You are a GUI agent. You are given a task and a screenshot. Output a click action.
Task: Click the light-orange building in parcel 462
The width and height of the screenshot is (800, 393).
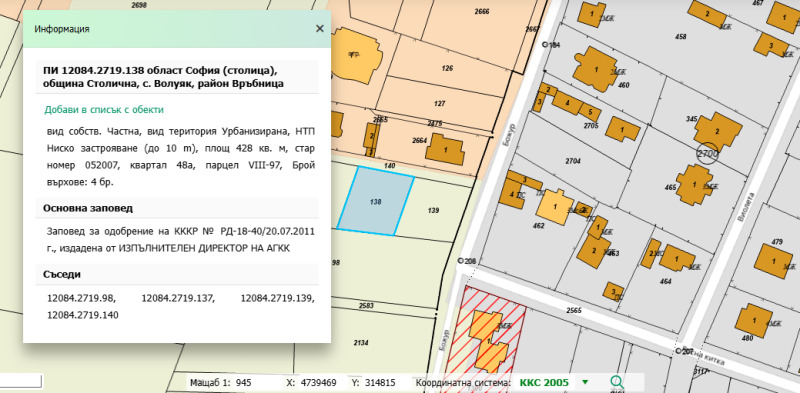point(555,207)
